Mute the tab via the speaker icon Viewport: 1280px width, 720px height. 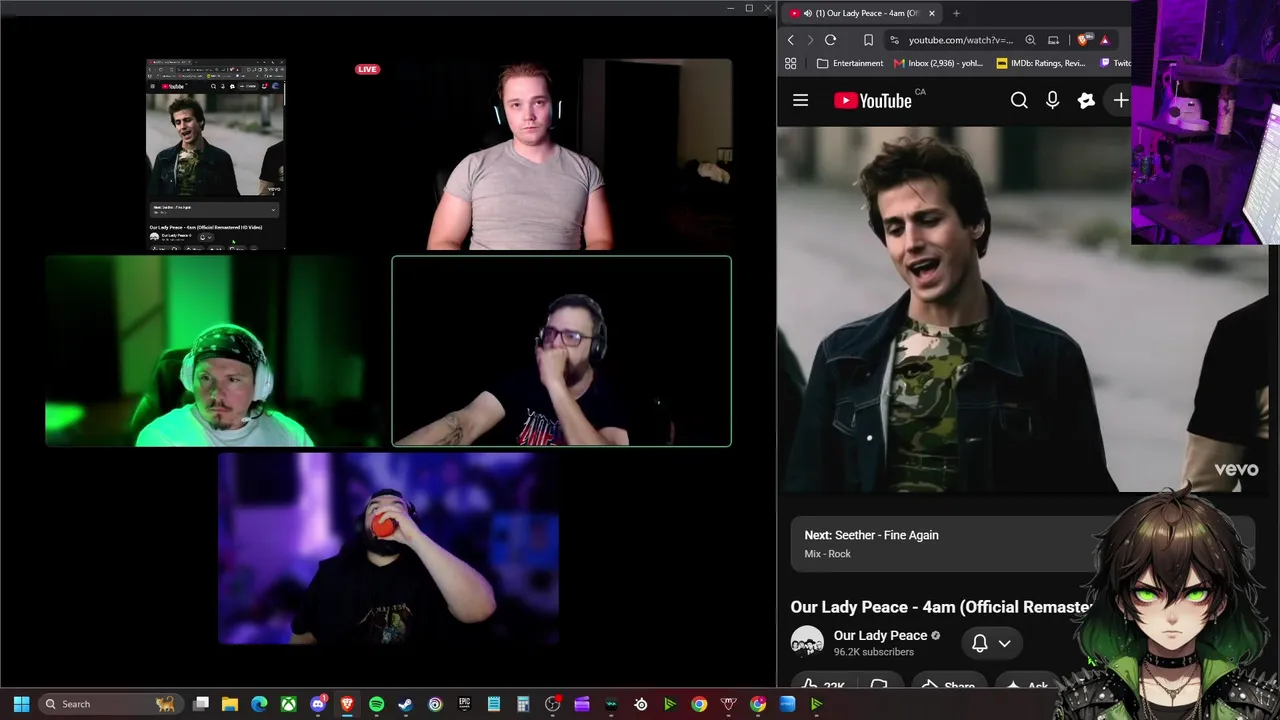pos(807,13)
